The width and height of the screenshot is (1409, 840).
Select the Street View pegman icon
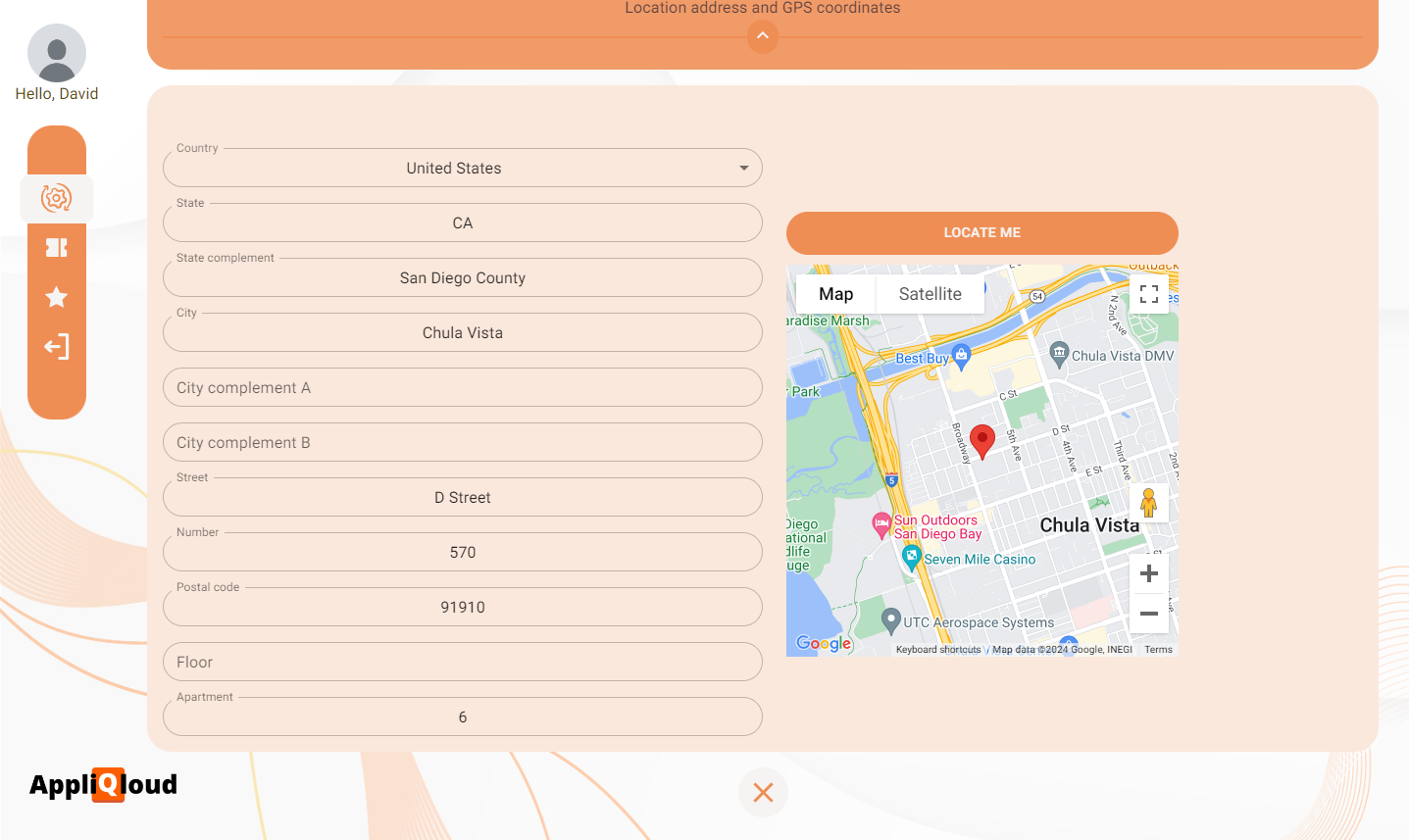1149,503
